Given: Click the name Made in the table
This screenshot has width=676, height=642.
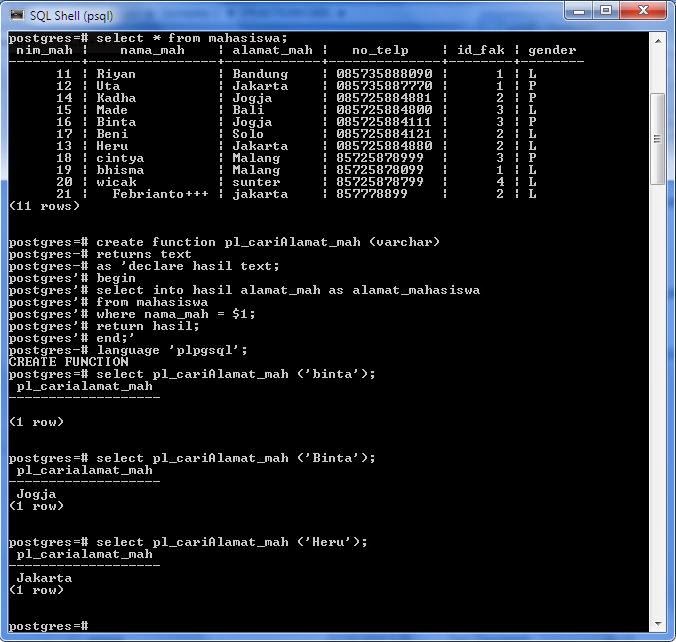Looking at the screenshot, I should [112, 110].
